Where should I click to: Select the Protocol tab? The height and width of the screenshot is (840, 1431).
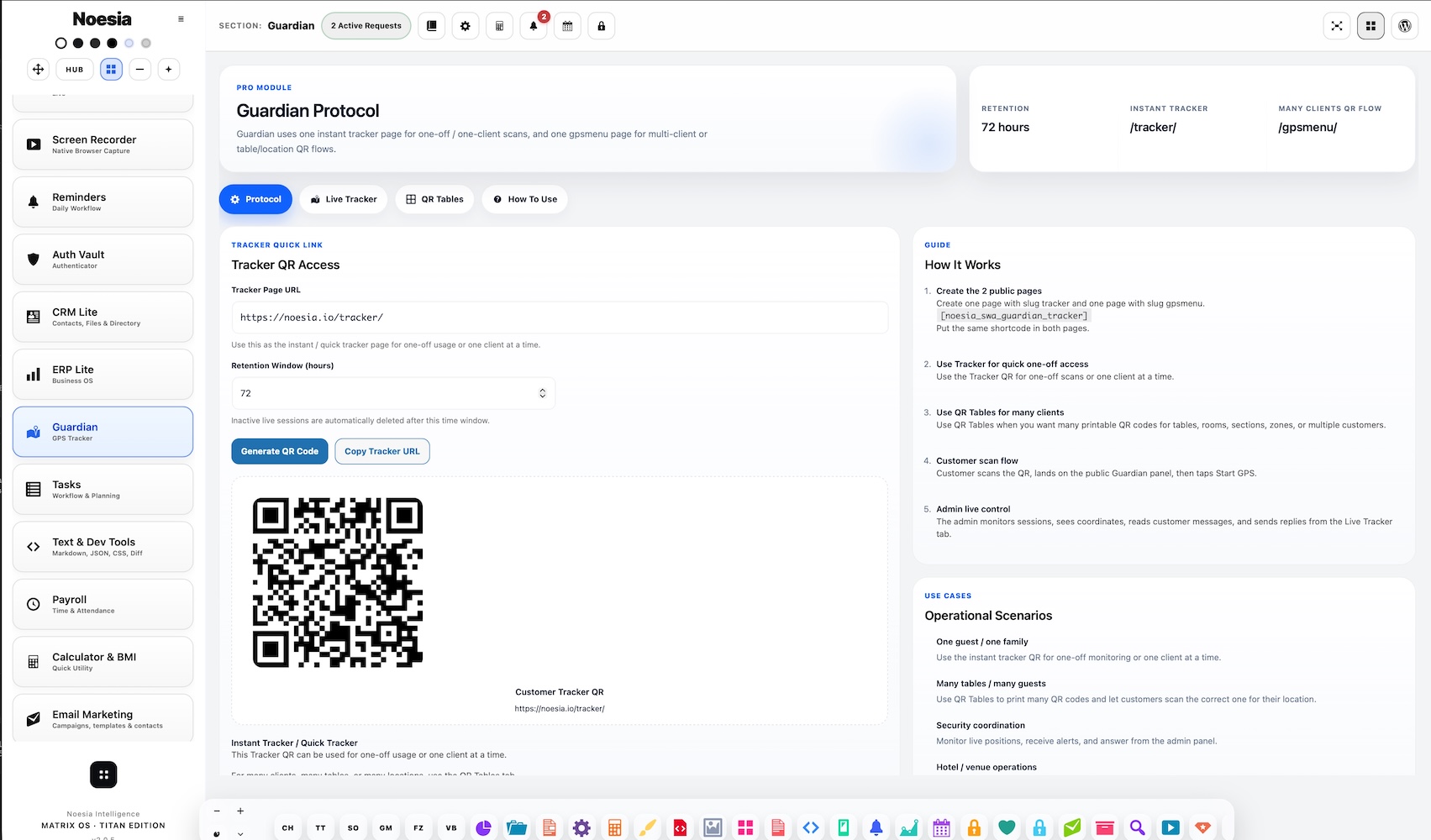tap(255, 199)
